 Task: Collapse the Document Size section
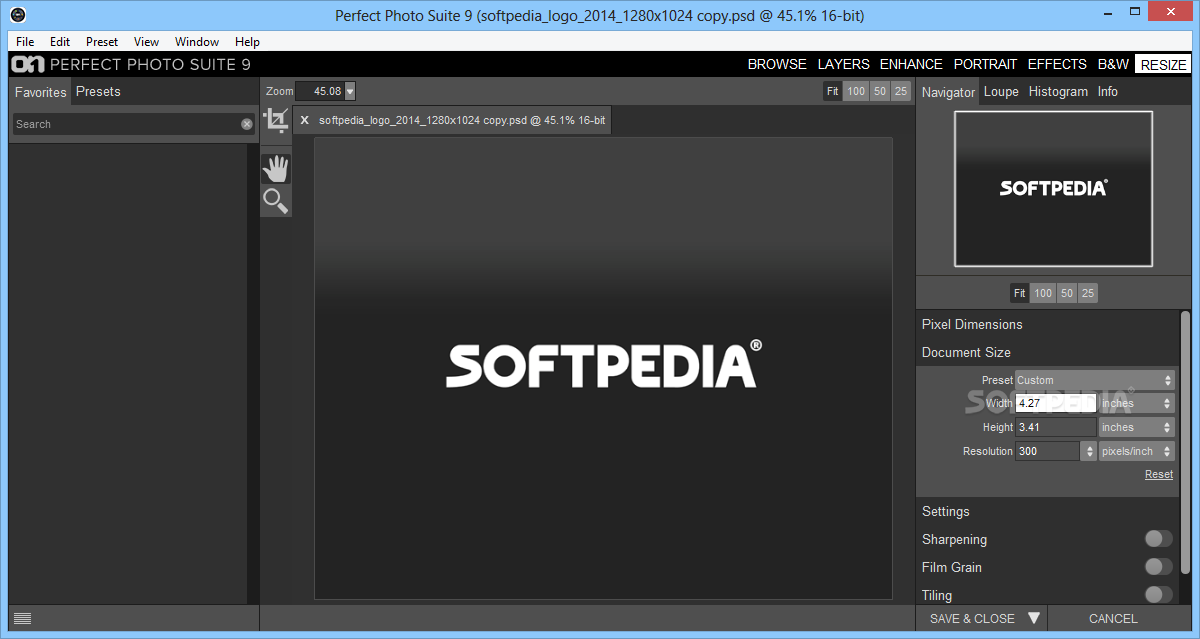(966, 352)
